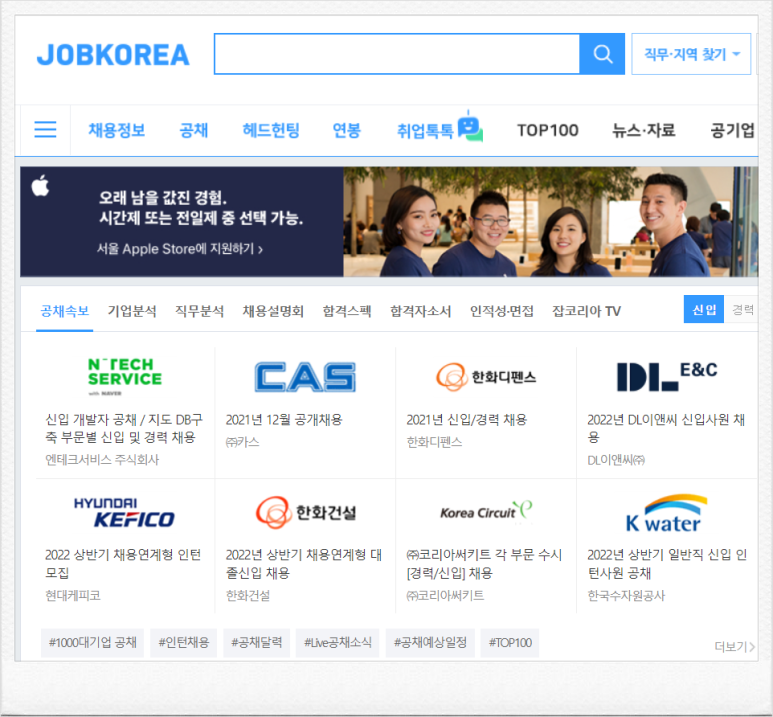Click the #Live공채소식 tag
The height and width of the screenshot is (717, 773).
(338, 642)
